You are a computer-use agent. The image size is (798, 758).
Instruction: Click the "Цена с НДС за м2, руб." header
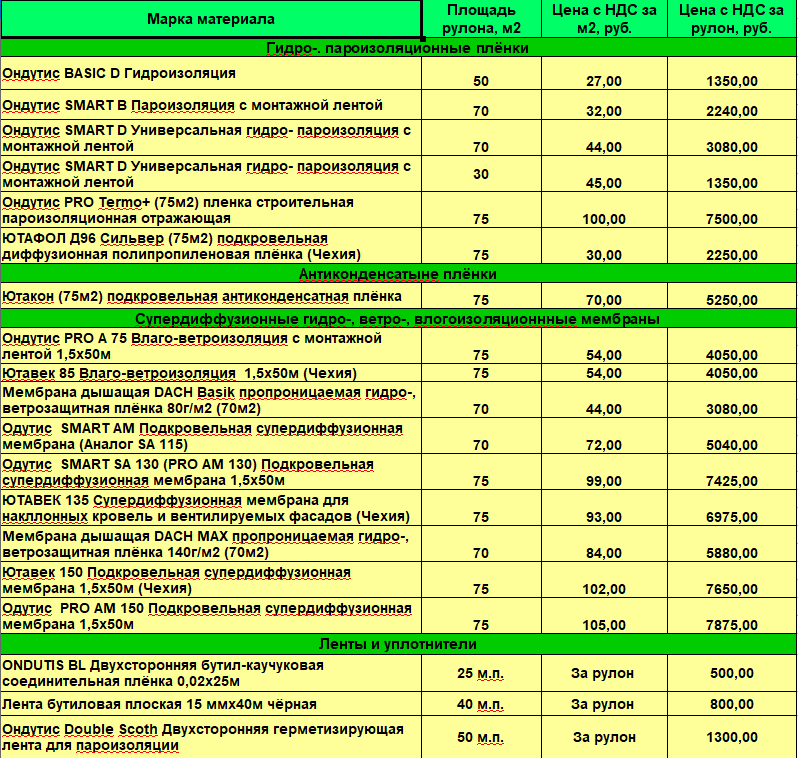[x=604, y=19]
